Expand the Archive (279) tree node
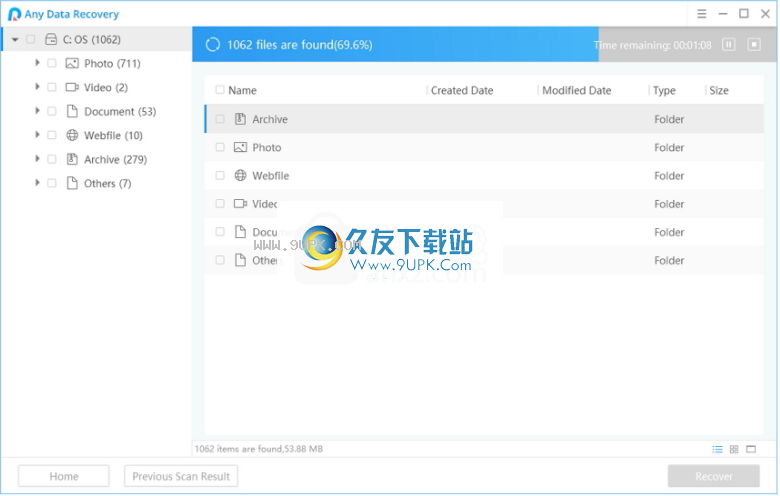The image size is (780, 496). (x=37, y=159)
